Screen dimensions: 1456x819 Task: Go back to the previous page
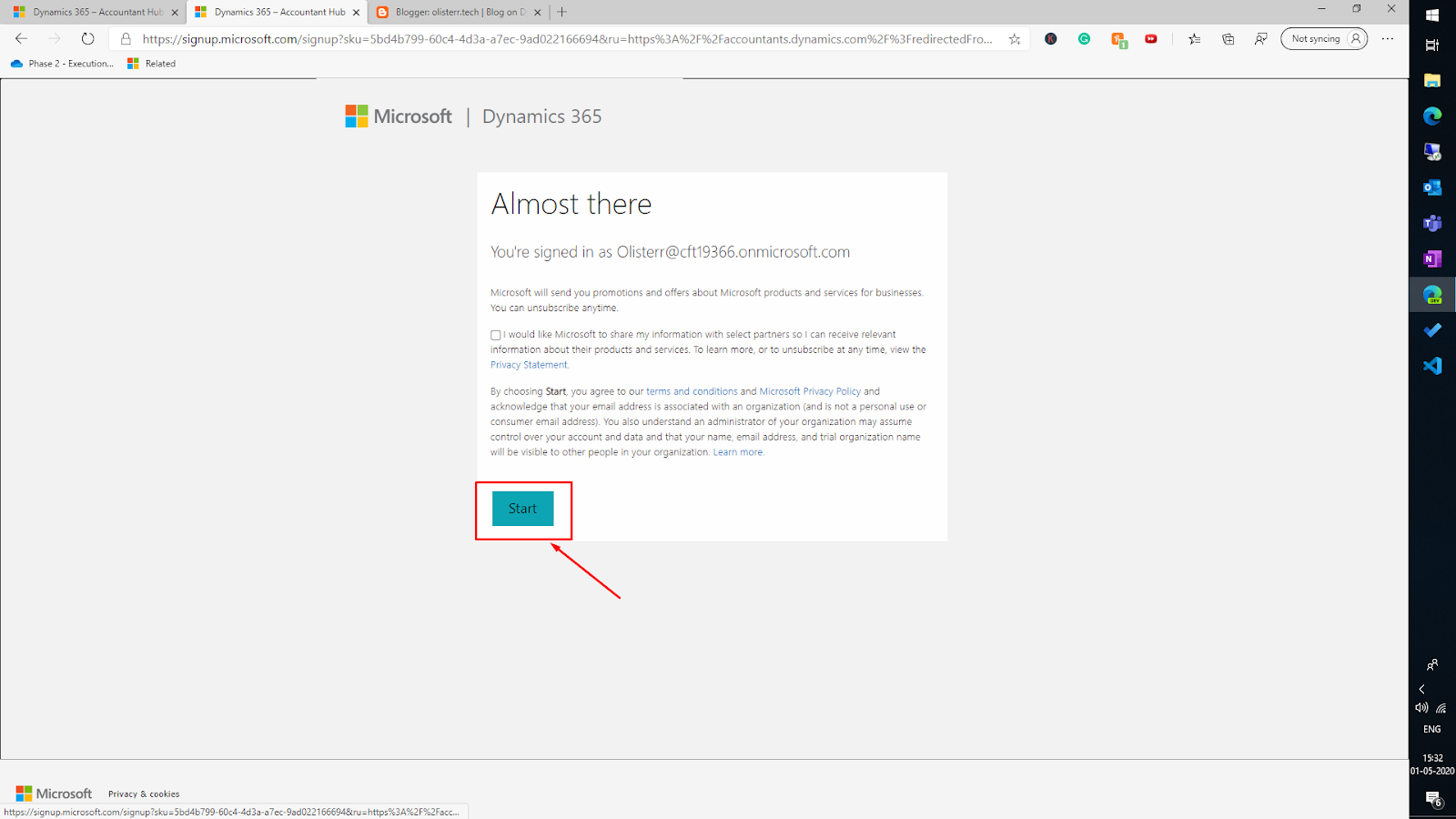21,39
